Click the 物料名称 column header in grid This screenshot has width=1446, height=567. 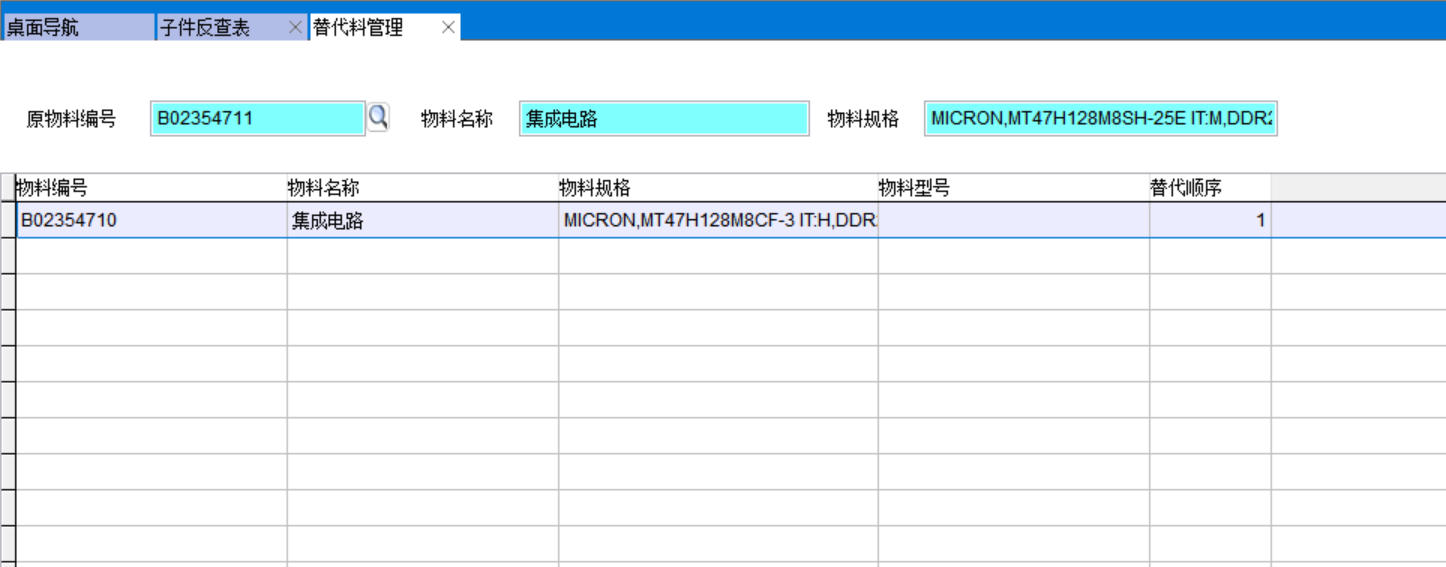(x=422, y=188)
